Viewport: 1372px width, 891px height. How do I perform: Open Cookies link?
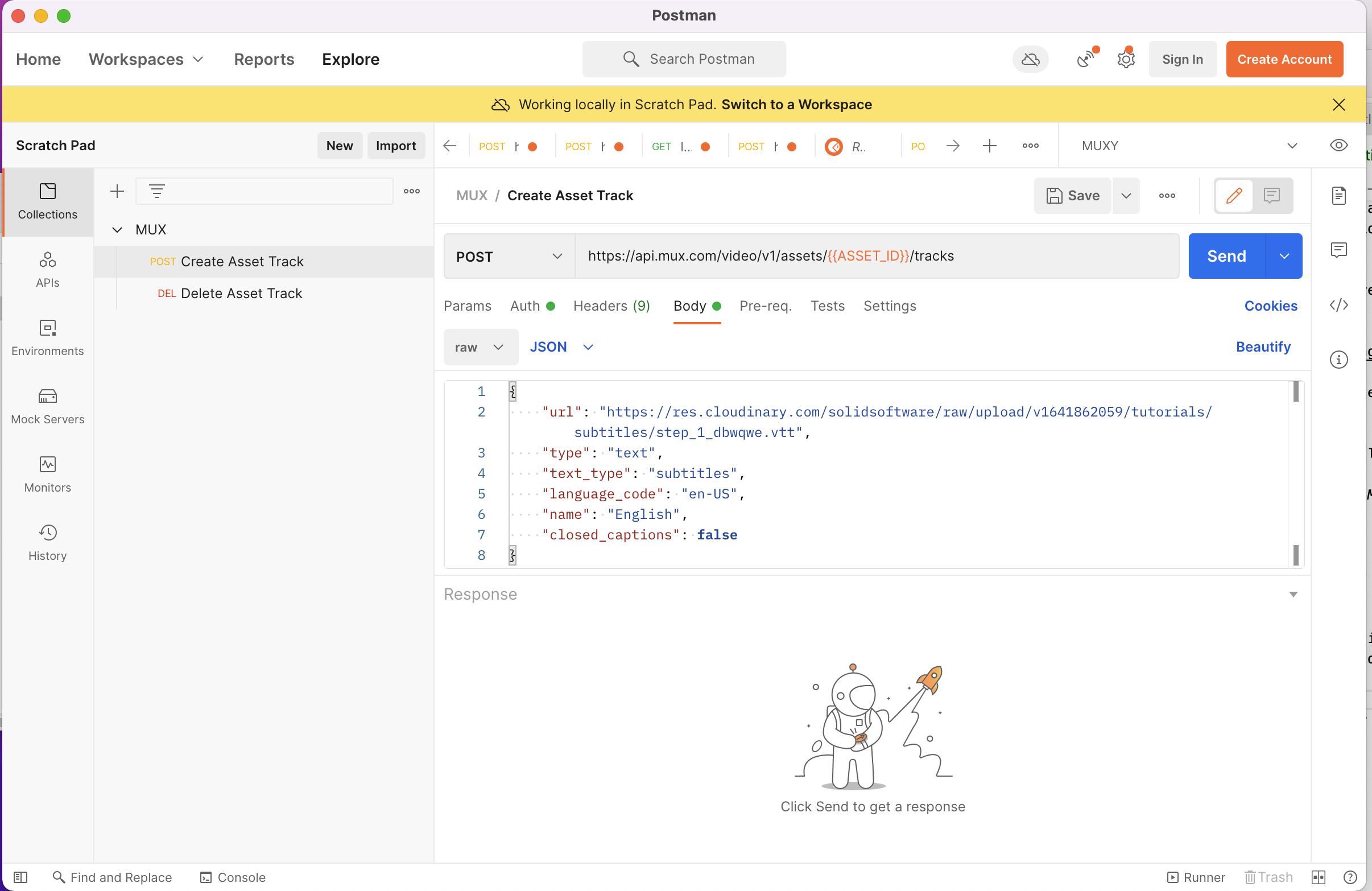(1271, 306)
